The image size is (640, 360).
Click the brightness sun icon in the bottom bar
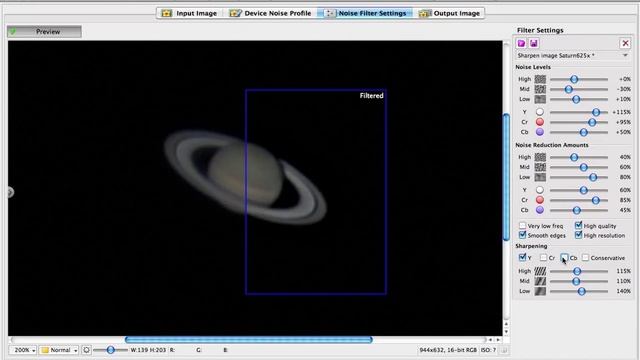coord(86,350)
